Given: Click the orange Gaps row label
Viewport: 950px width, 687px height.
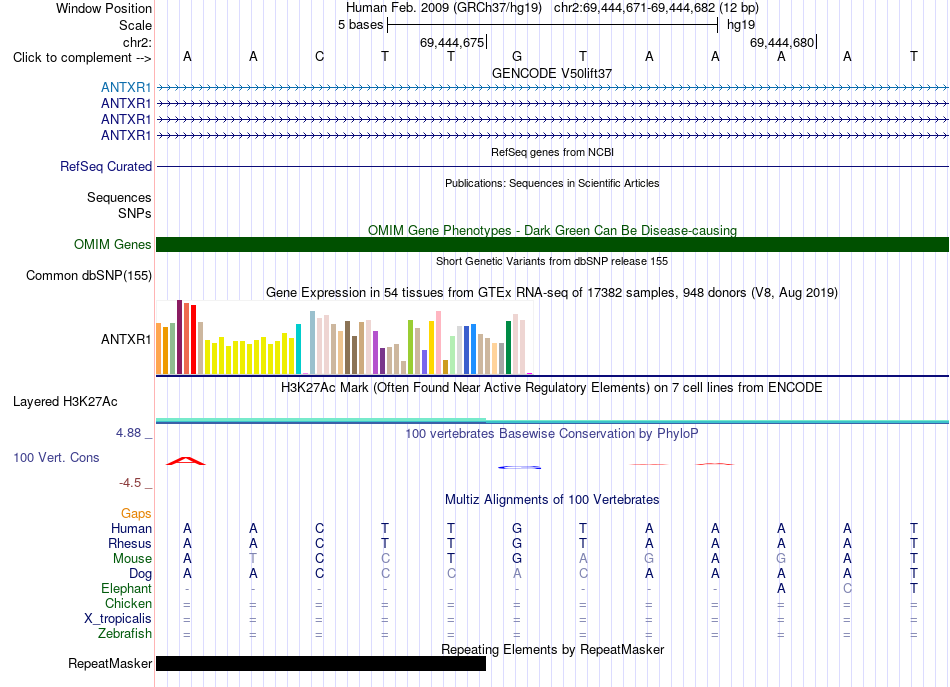Looking at the screenshot, I should pyautogui.click(x=136, y=514).
